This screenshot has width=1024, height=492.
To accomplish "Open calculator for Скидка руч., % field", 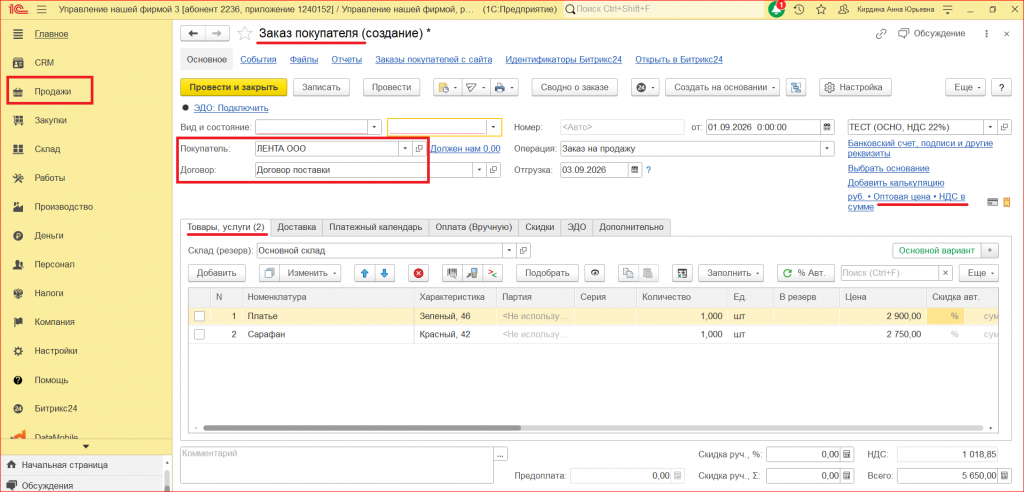I will 846,454.
